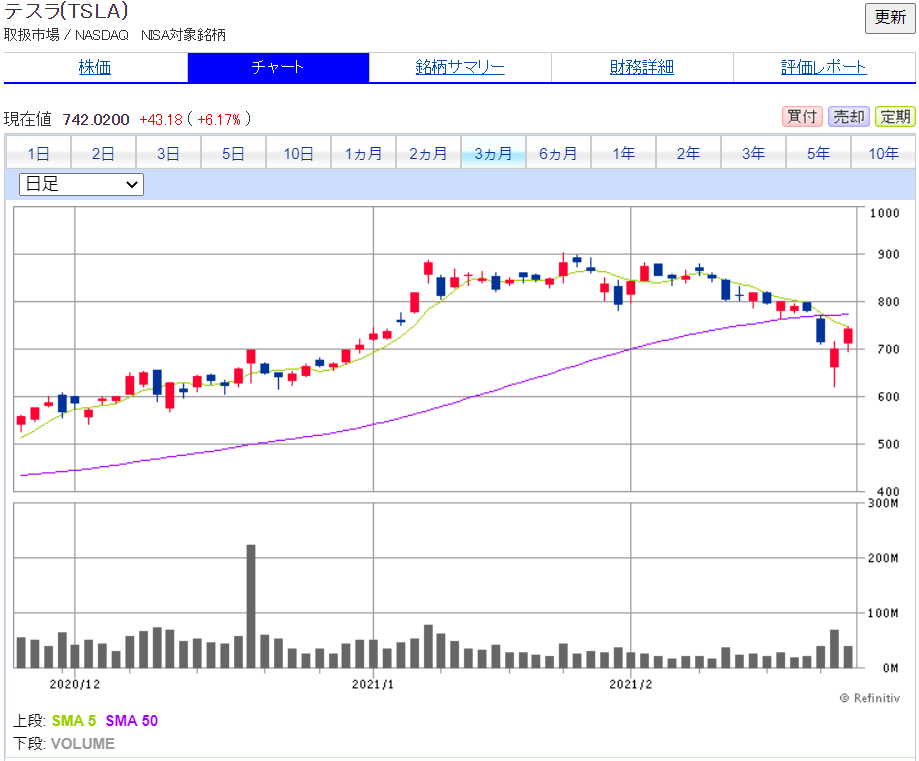
Task: Select the 1カ月 chart period
Action: click(x=363, y=154)
